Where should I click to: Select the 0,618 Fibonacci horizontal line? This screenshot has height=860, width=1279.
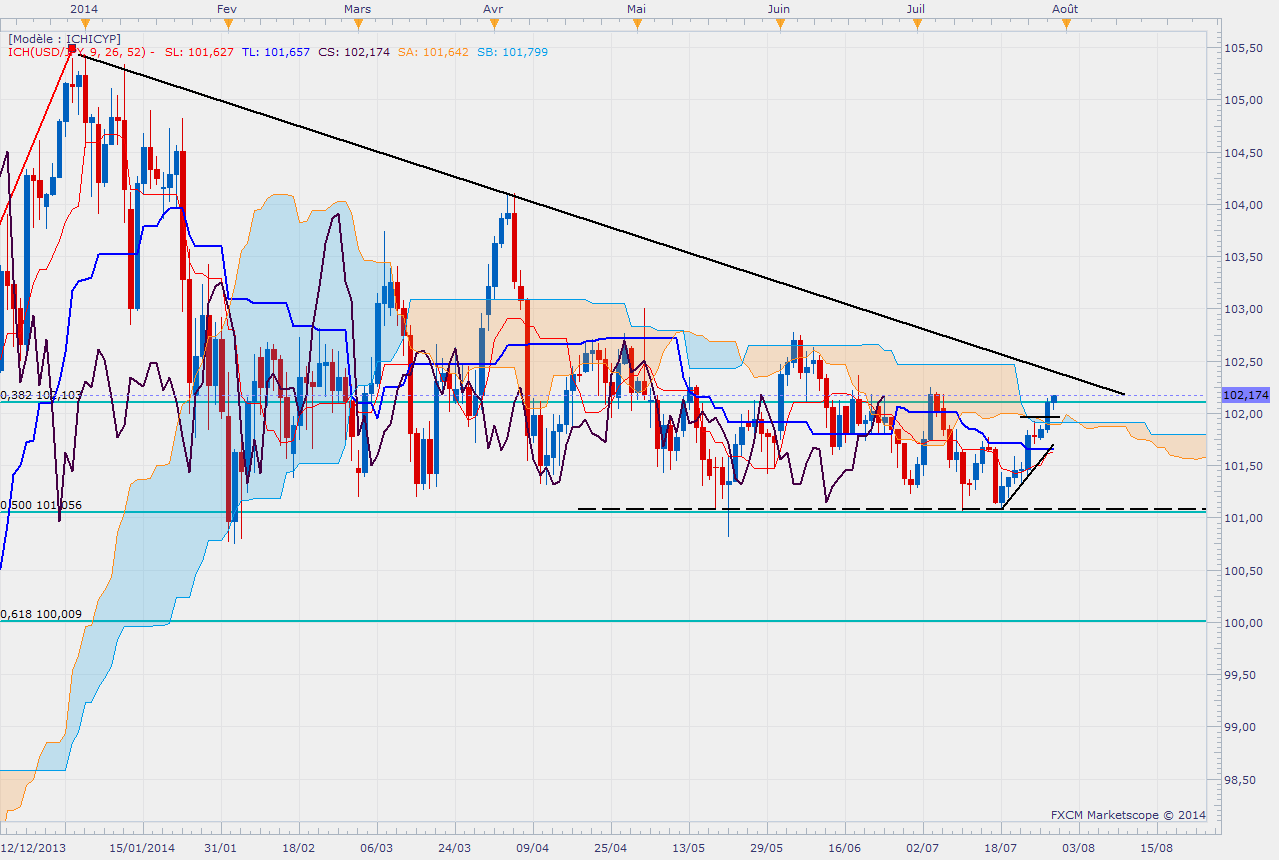[603, 621]
